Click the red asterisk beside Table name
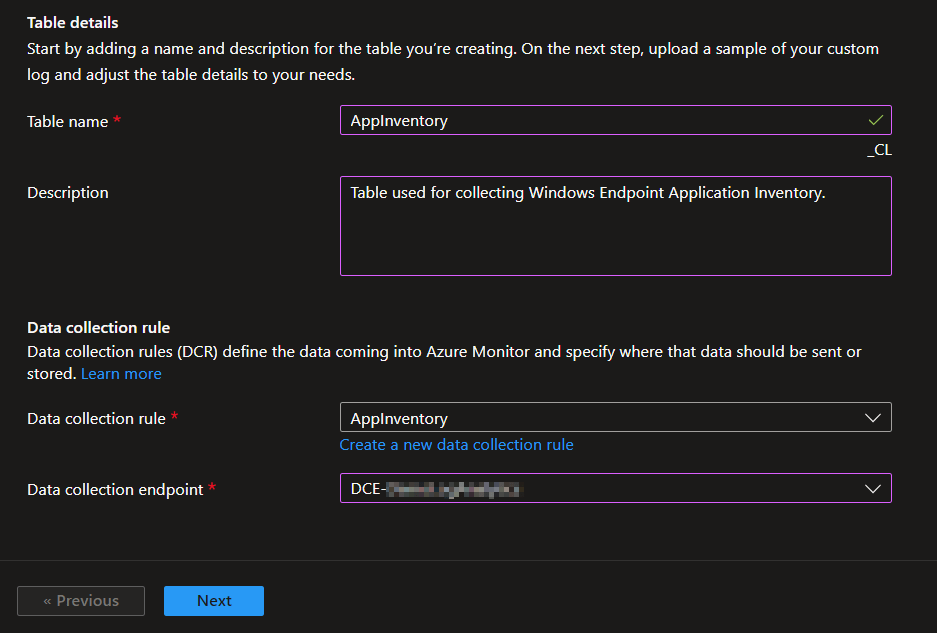 [x=117, y=120]
